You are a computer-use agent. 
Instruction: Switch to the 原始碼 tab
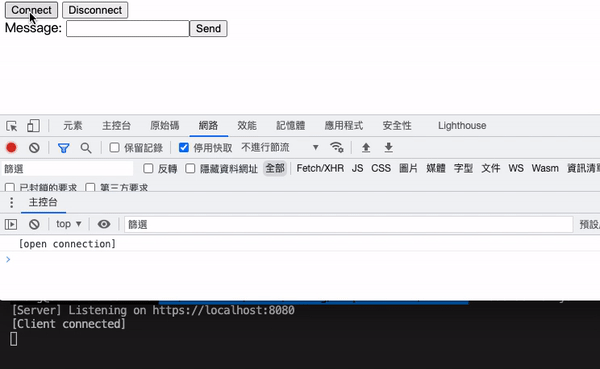(165, 126)
